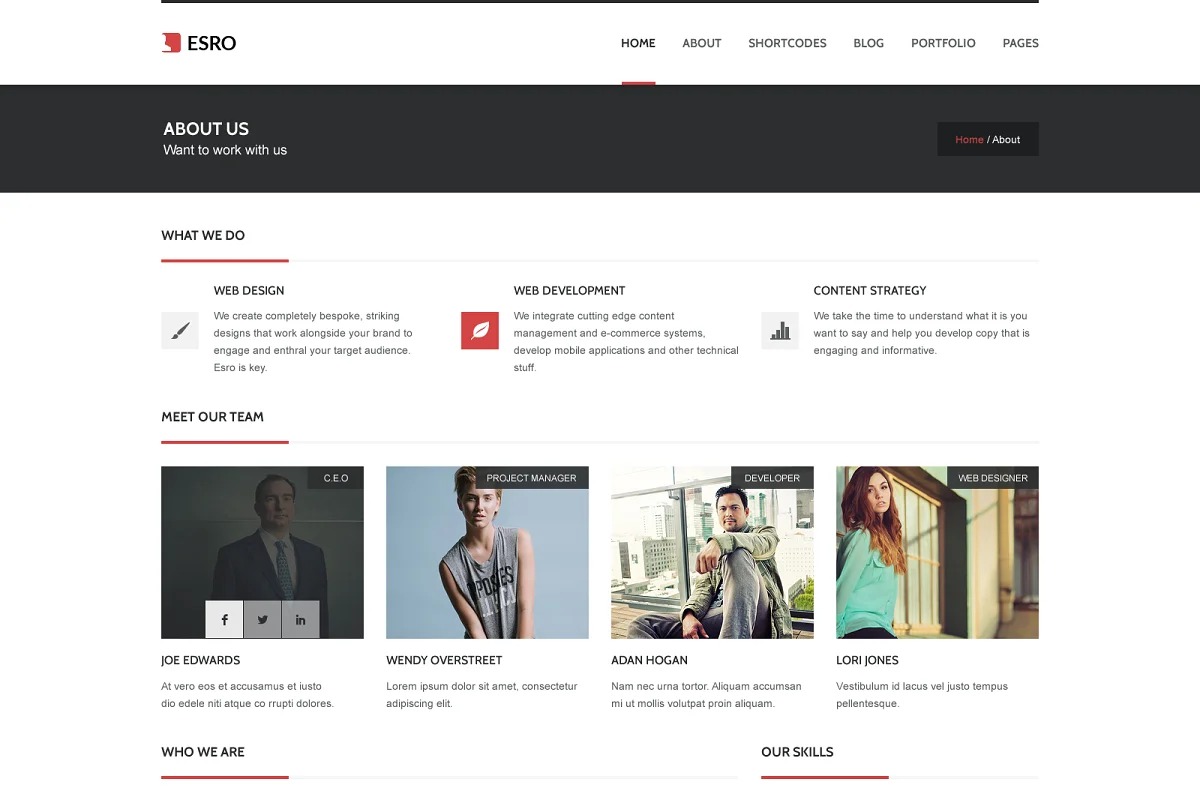The image size is (1200, 800).
Task: Select Adan Hogan's developer photo
Action: point(712,560)
